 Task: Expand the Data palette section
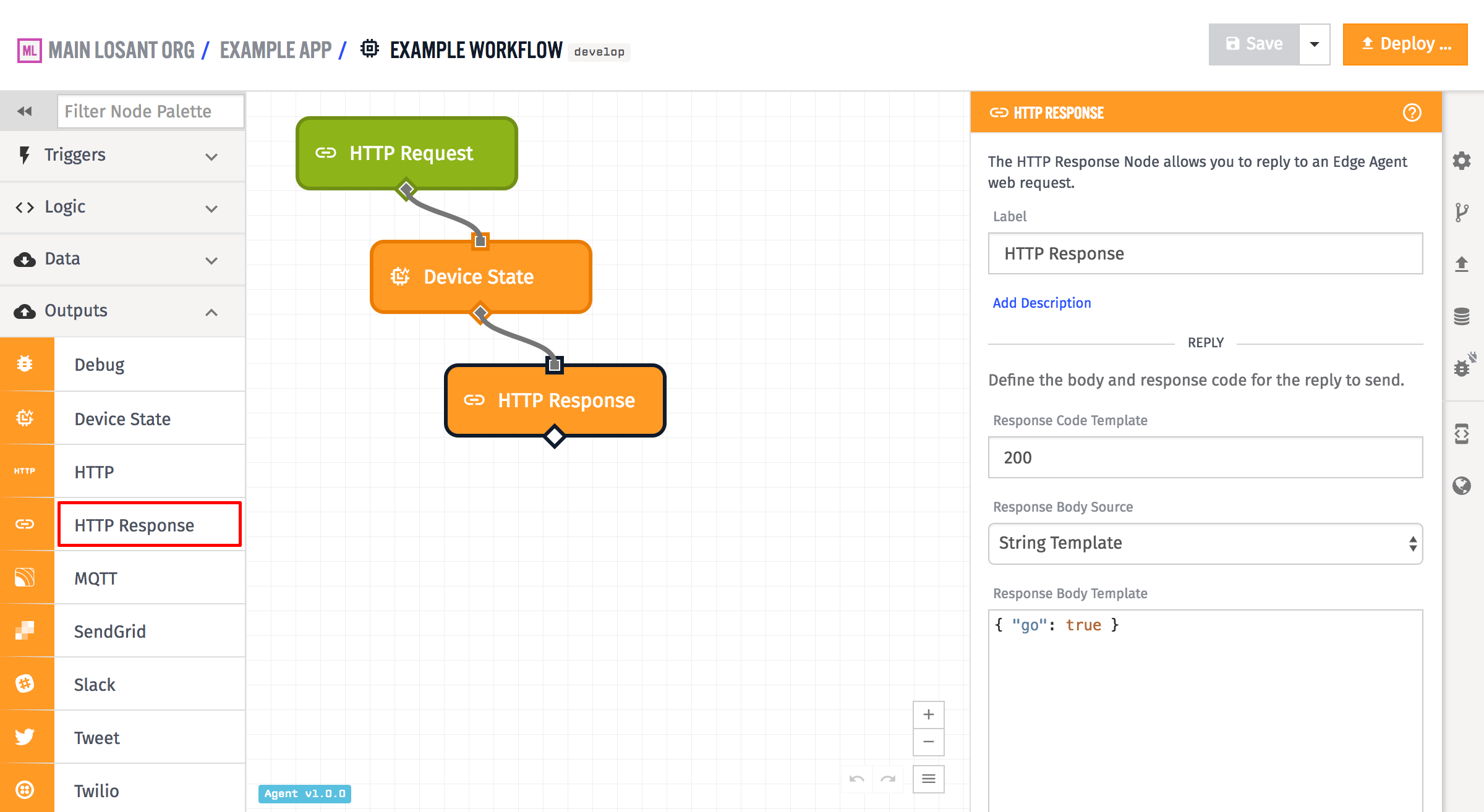click(x=123, y=258)
